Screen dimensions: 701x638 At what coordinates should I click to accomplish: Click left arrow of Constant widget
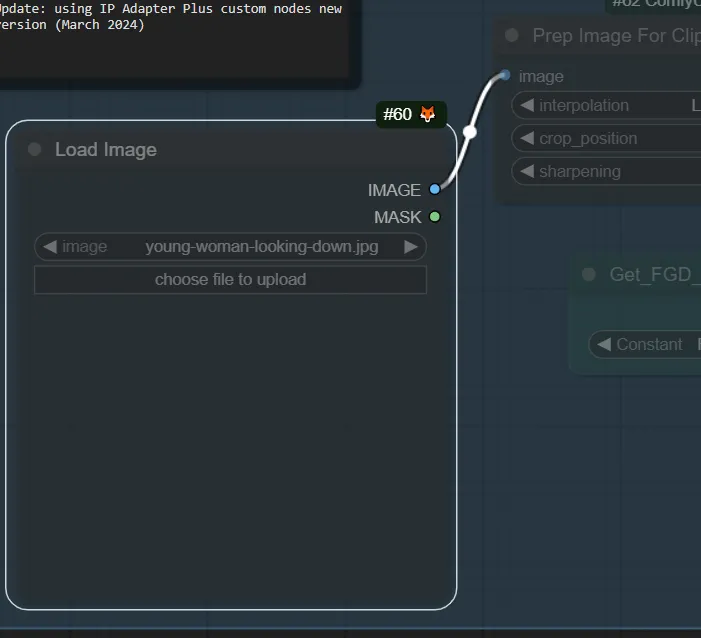pyautogui.click(x=604, y=344)
